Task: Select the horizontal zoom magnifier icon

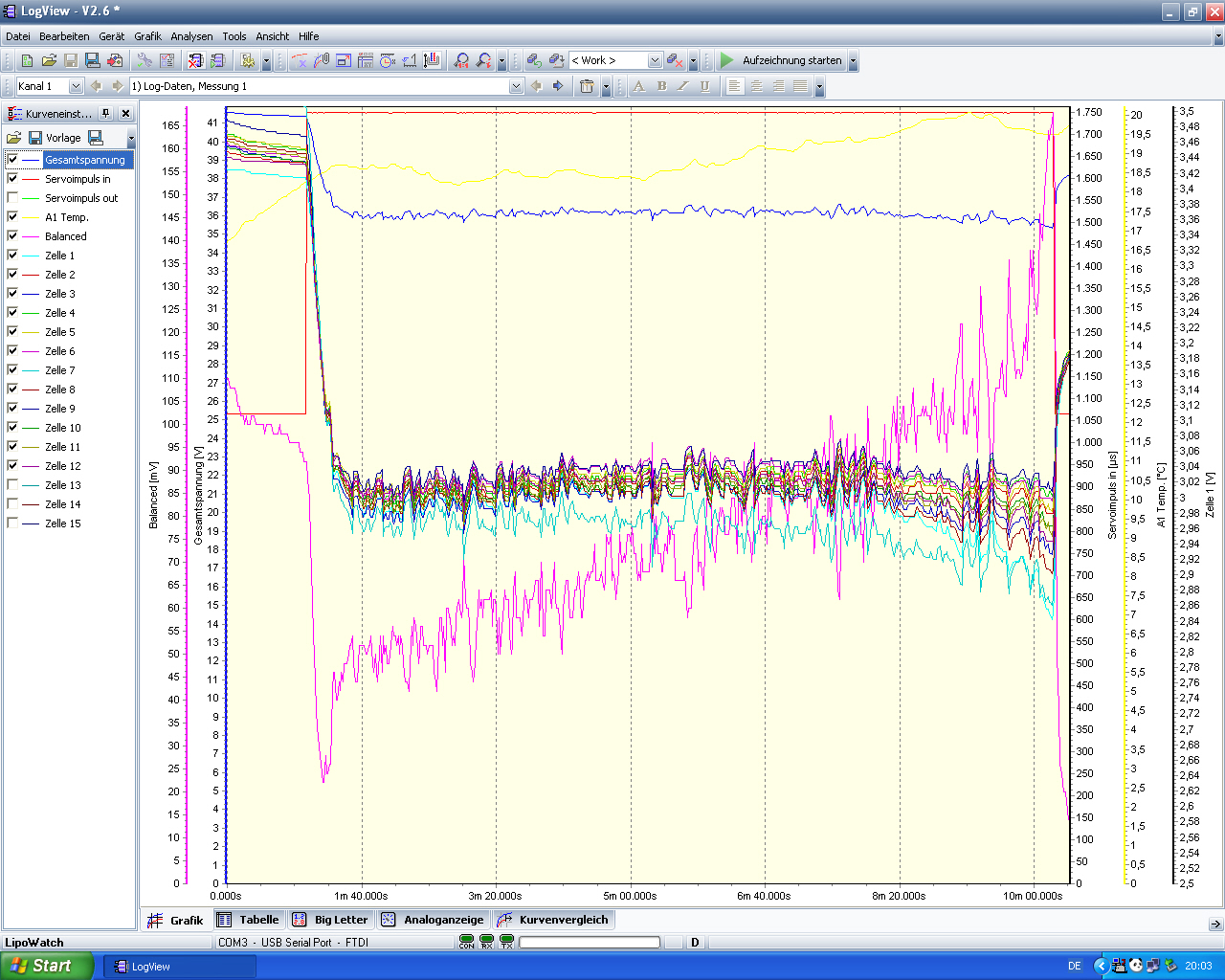Action: pyautogui.click(x=462, y=60)
